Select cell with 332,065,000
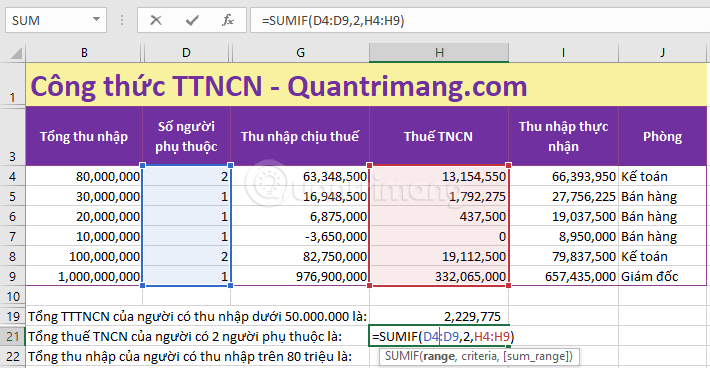 pyautogui.click(x=439, y=276)
